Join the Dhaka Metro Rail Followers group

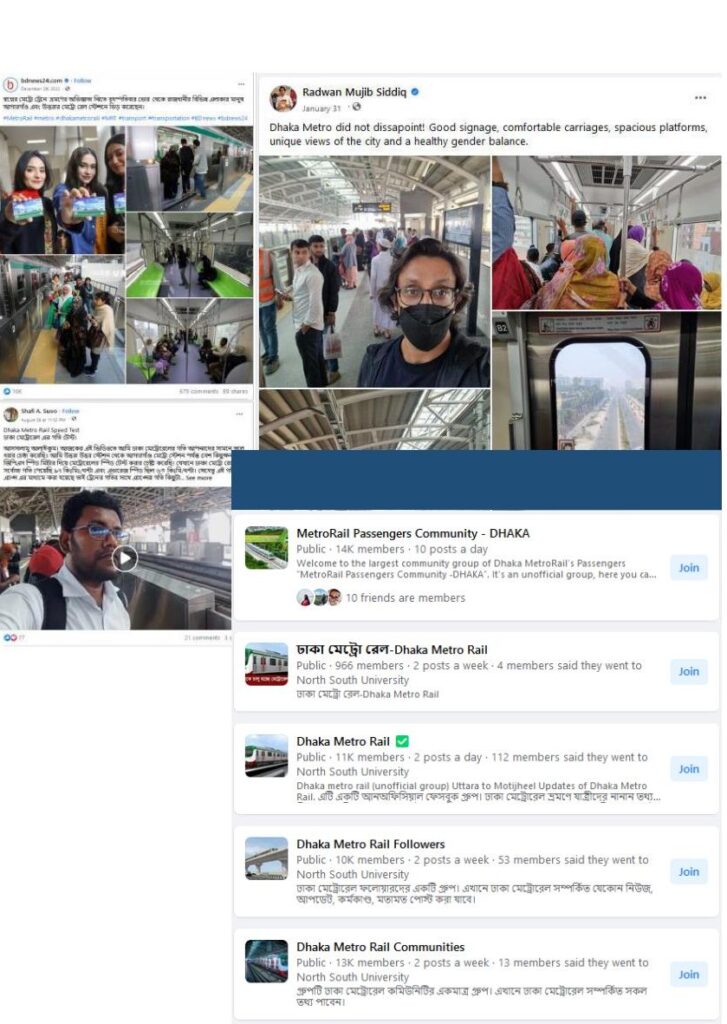pyautogui.click(x=688, y=871)
